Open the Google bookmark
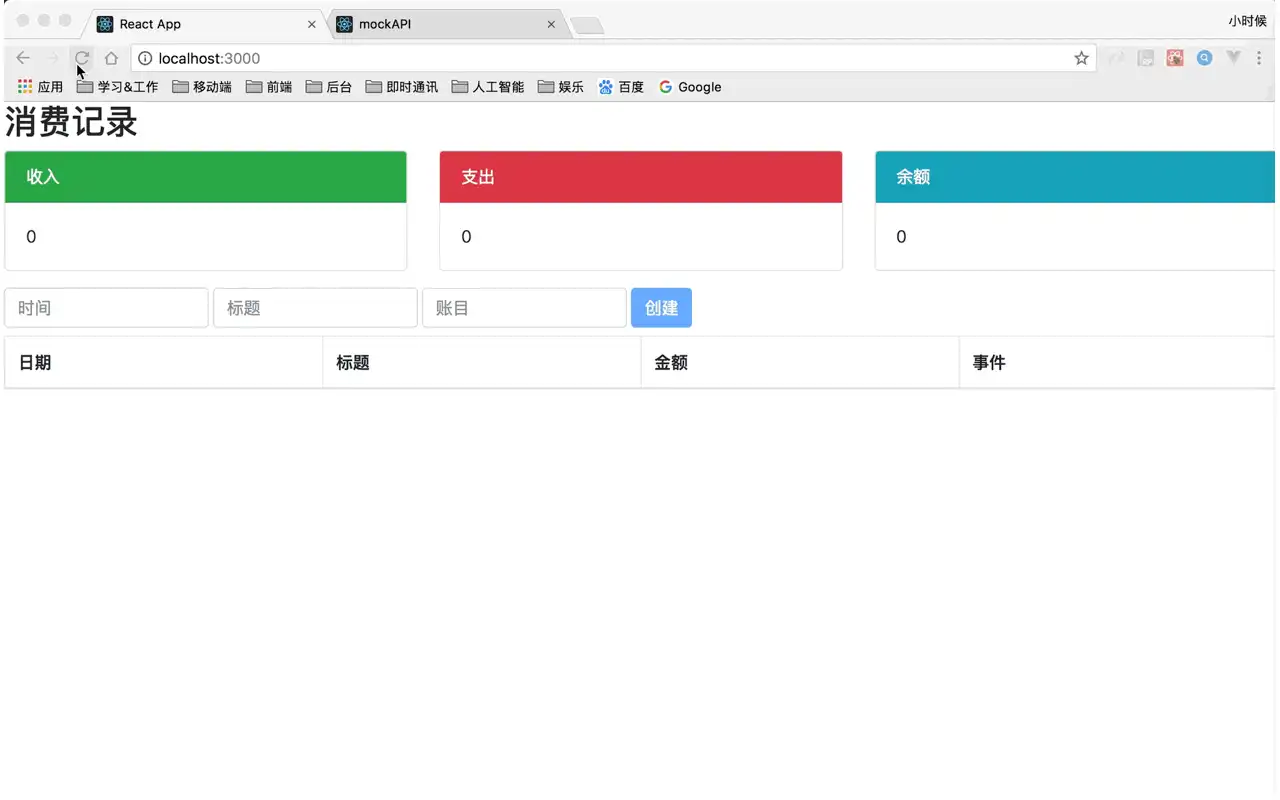1280x800 pixels. [x=690, y=87]
